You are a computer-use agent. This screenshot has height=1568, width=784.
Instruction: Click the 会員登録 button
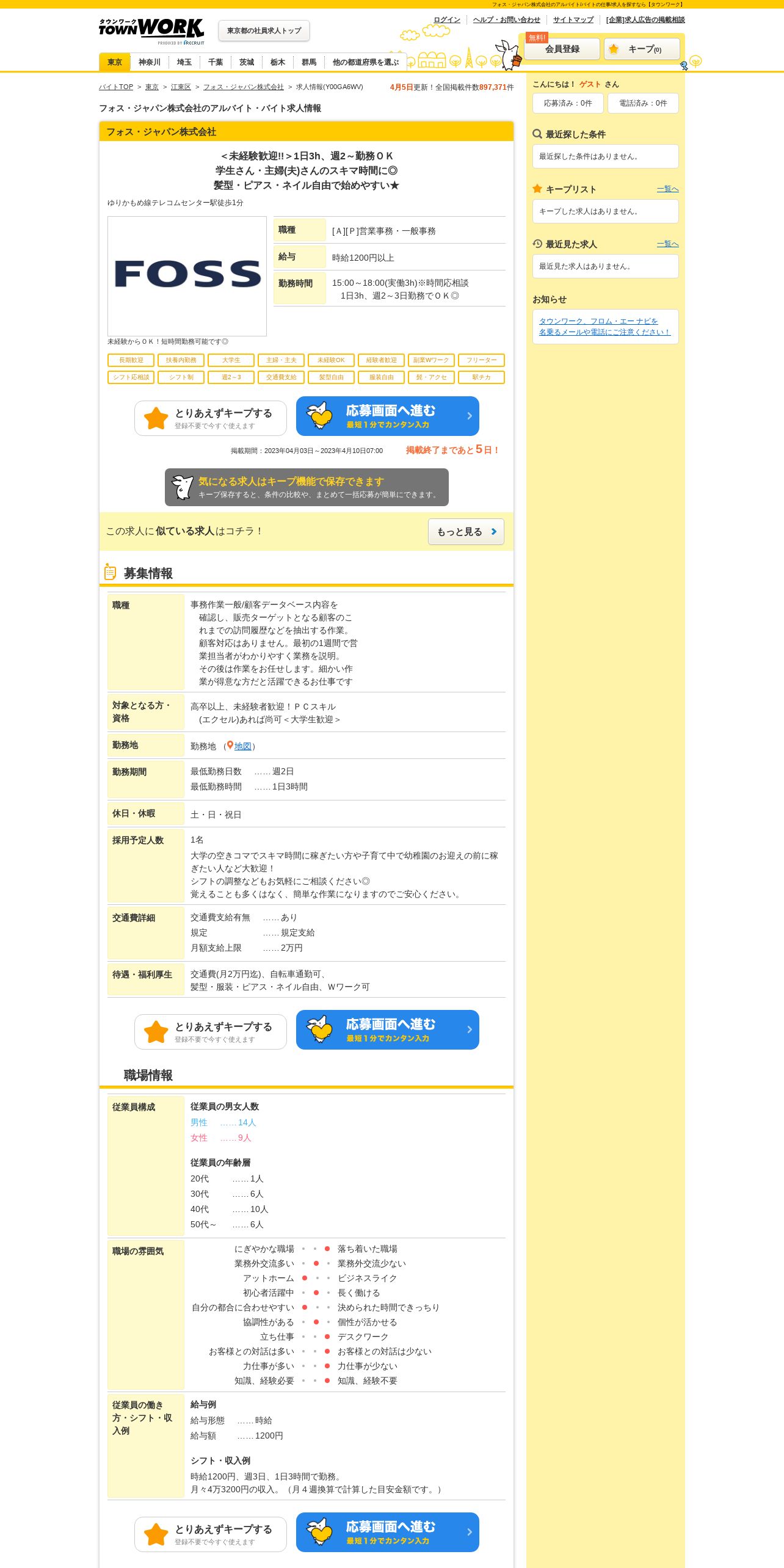tap(562, 49)
